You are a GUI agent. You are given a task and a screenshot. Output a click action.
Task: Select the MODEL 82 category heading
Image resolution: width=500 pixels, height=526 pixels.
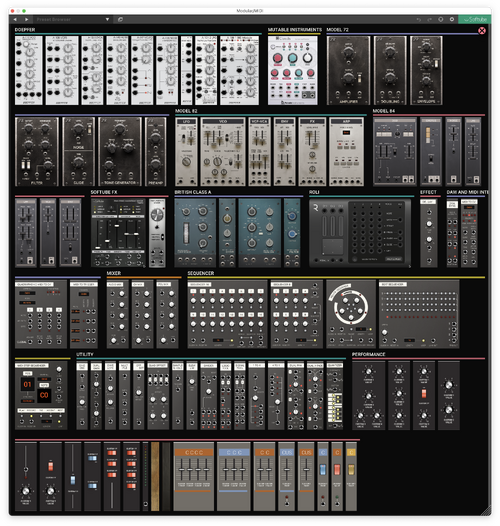tap(186, 111)
